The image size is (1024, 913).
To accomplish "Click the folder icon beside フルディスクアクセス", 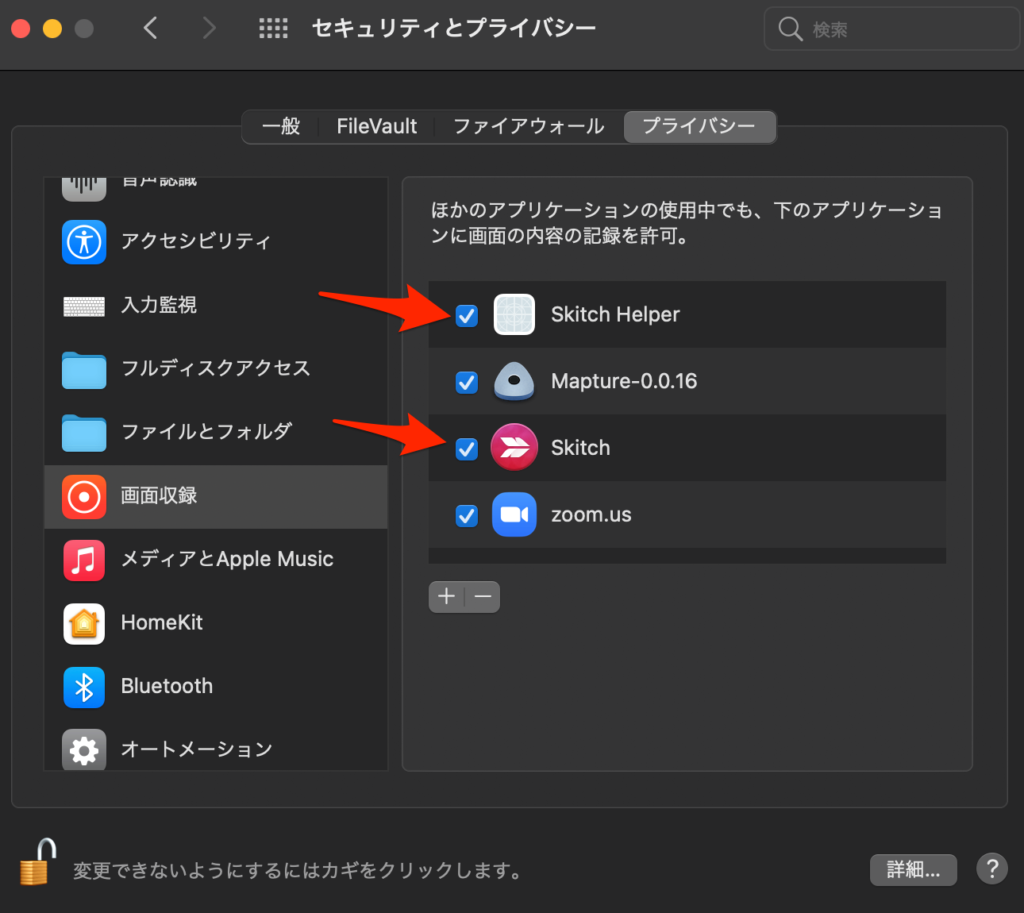I will click(84, 370).
